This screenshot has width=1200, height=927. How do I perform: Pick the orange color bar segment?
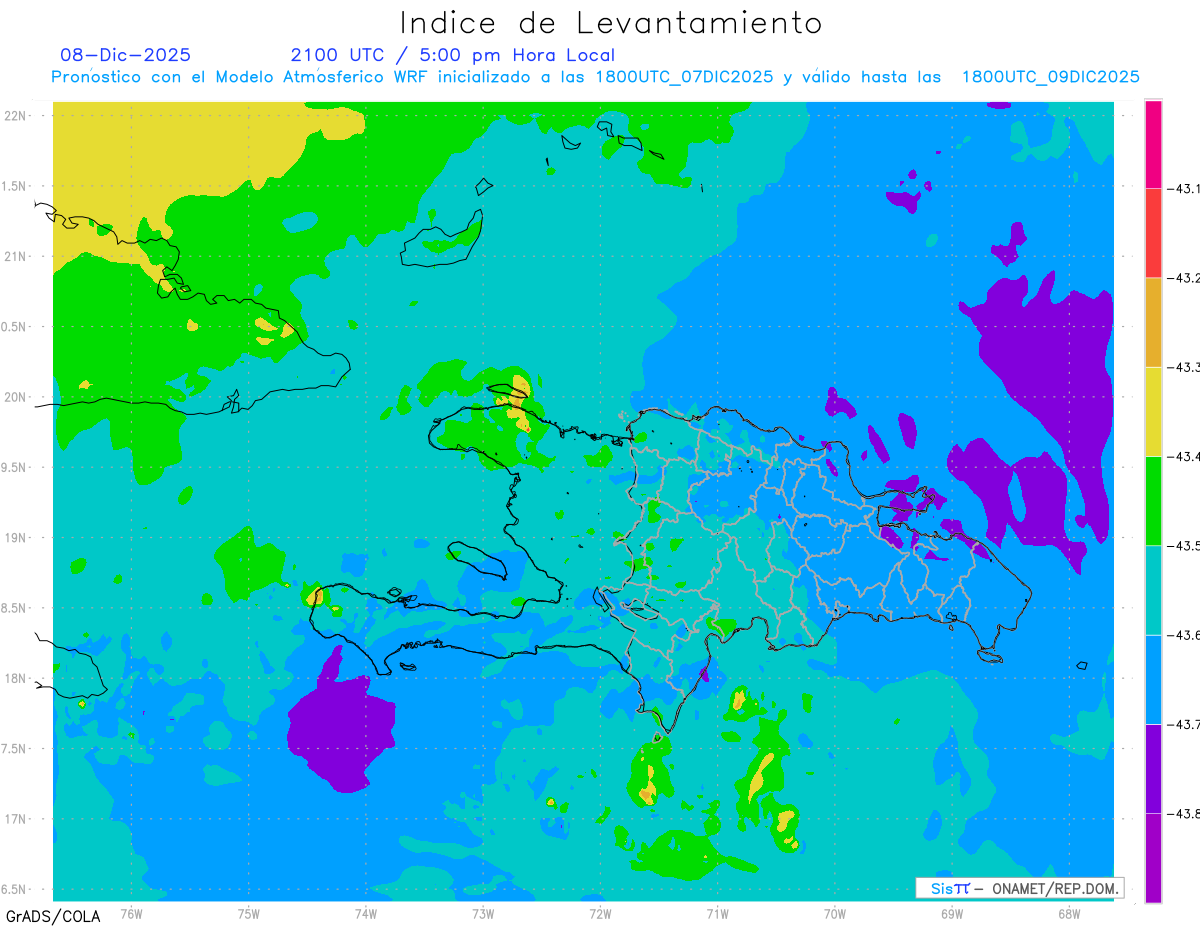click(x=1153, y=322)
